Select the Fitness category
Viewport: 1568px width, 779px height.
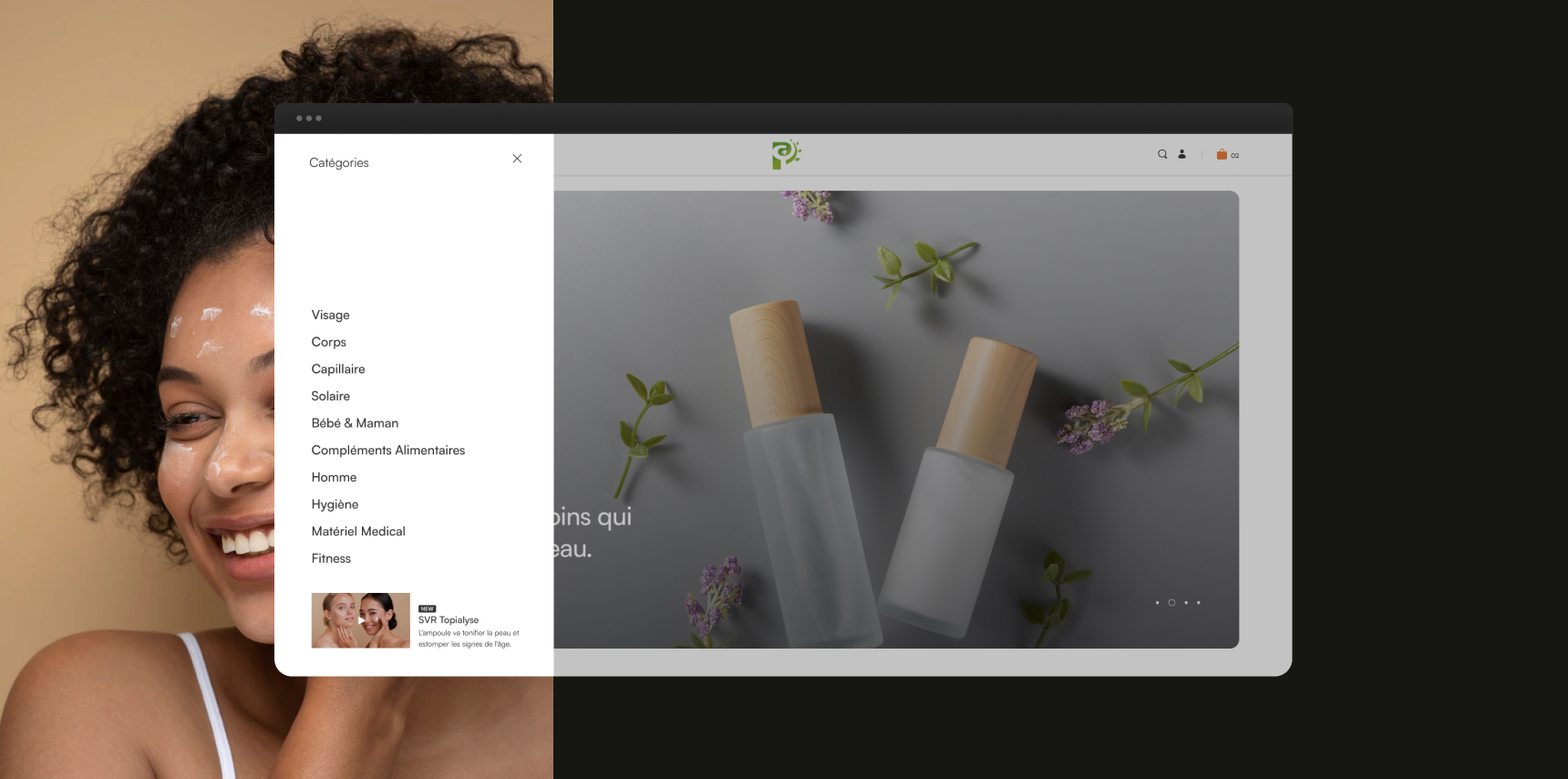tap(331, 558)
